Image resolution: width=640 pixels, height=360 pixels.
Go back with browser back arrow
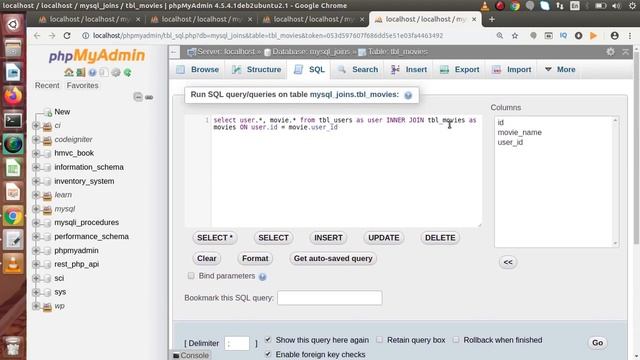coord(37,36)
